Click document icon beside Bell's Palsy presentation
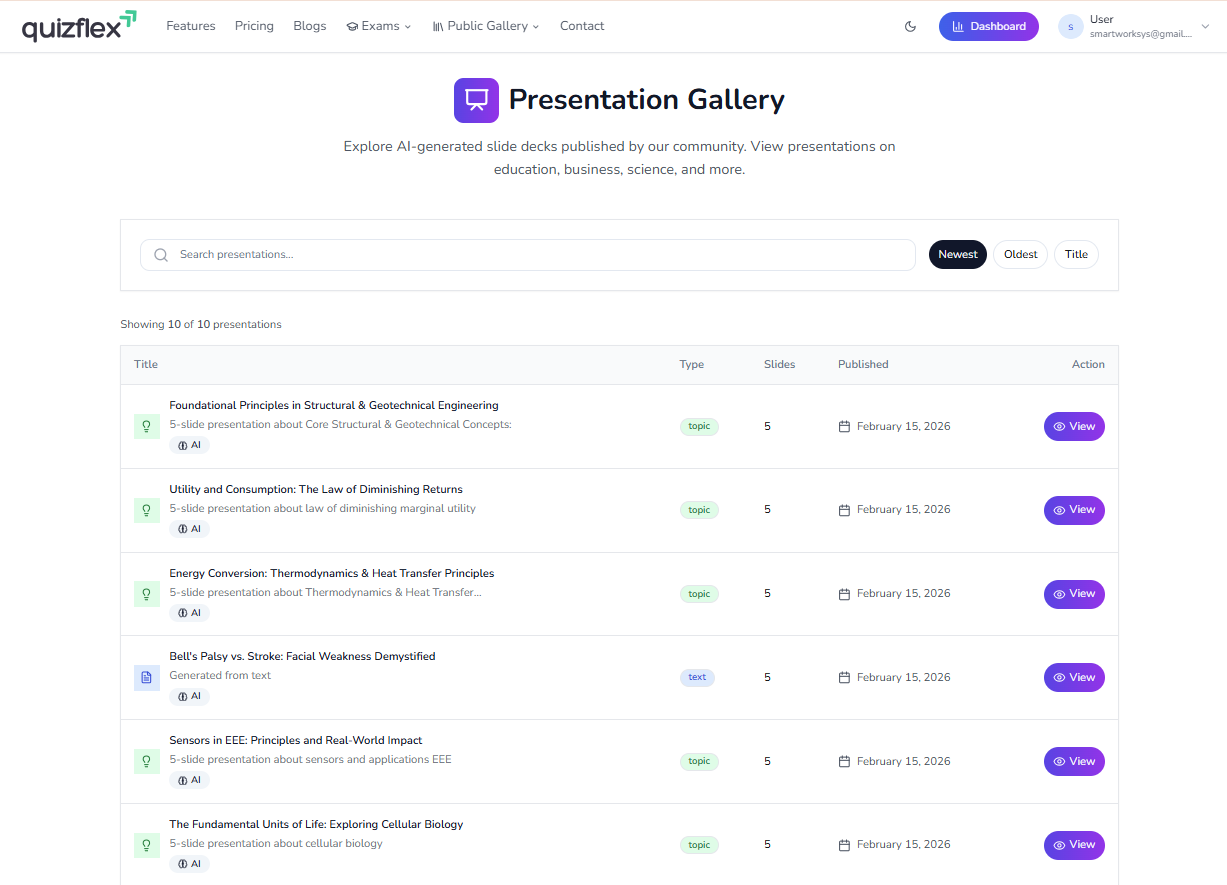 click(147, 678)
